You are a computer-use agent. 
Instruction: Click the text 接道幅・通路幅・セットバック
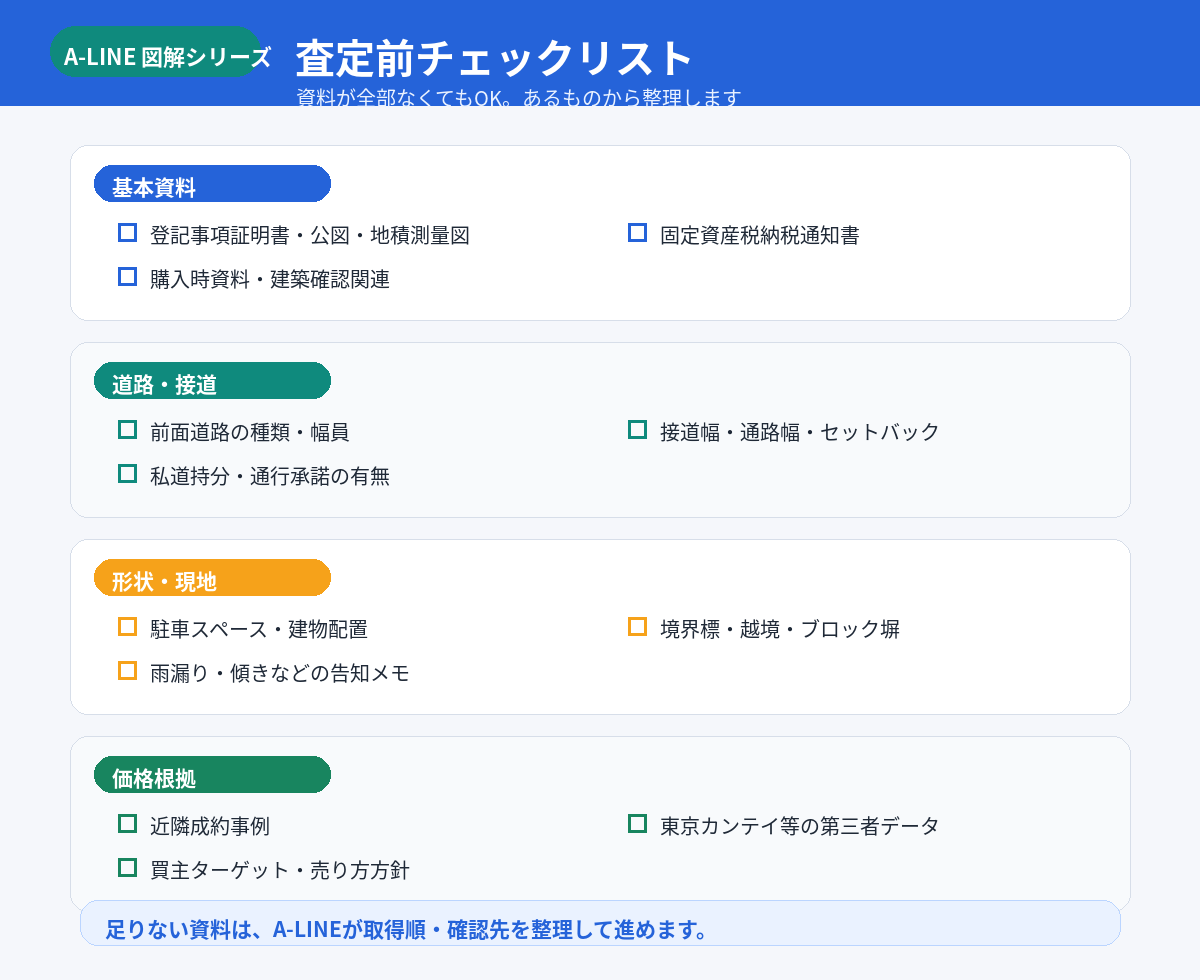800,433
